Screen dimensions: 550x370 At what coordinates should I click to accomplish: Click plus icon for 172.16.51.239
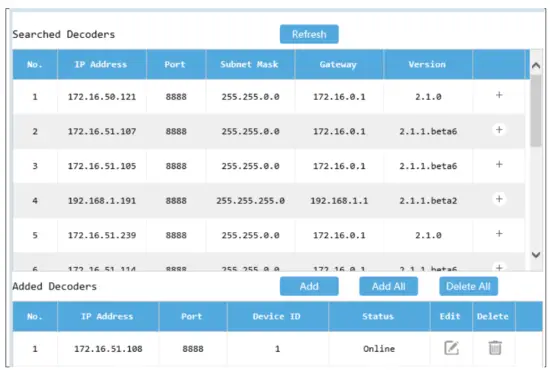click(499, 234)
